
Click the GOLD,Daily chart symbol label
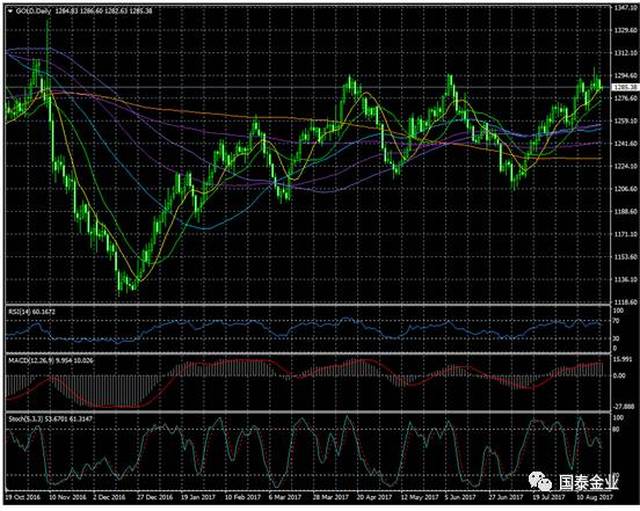point(34,9)
